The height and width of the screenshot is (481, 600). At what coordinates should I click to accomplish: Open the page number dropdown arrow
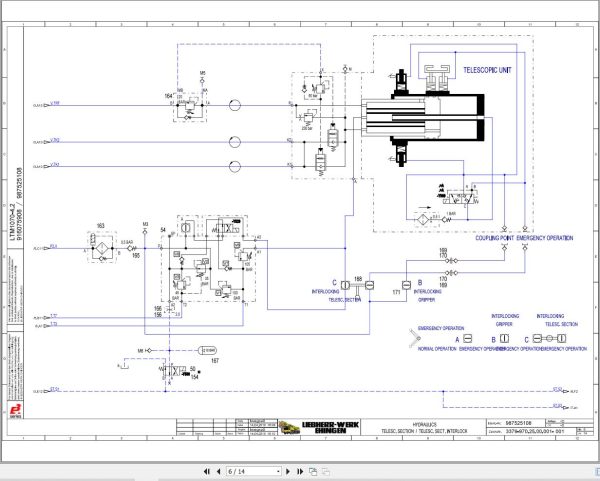(278, 472)
